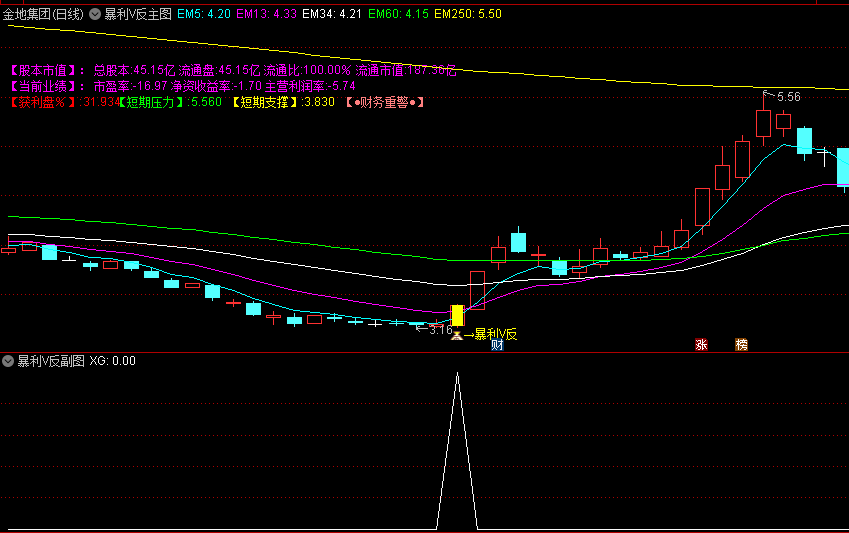Click the EM34: 4.21 indicator value

tap(332, 14)
